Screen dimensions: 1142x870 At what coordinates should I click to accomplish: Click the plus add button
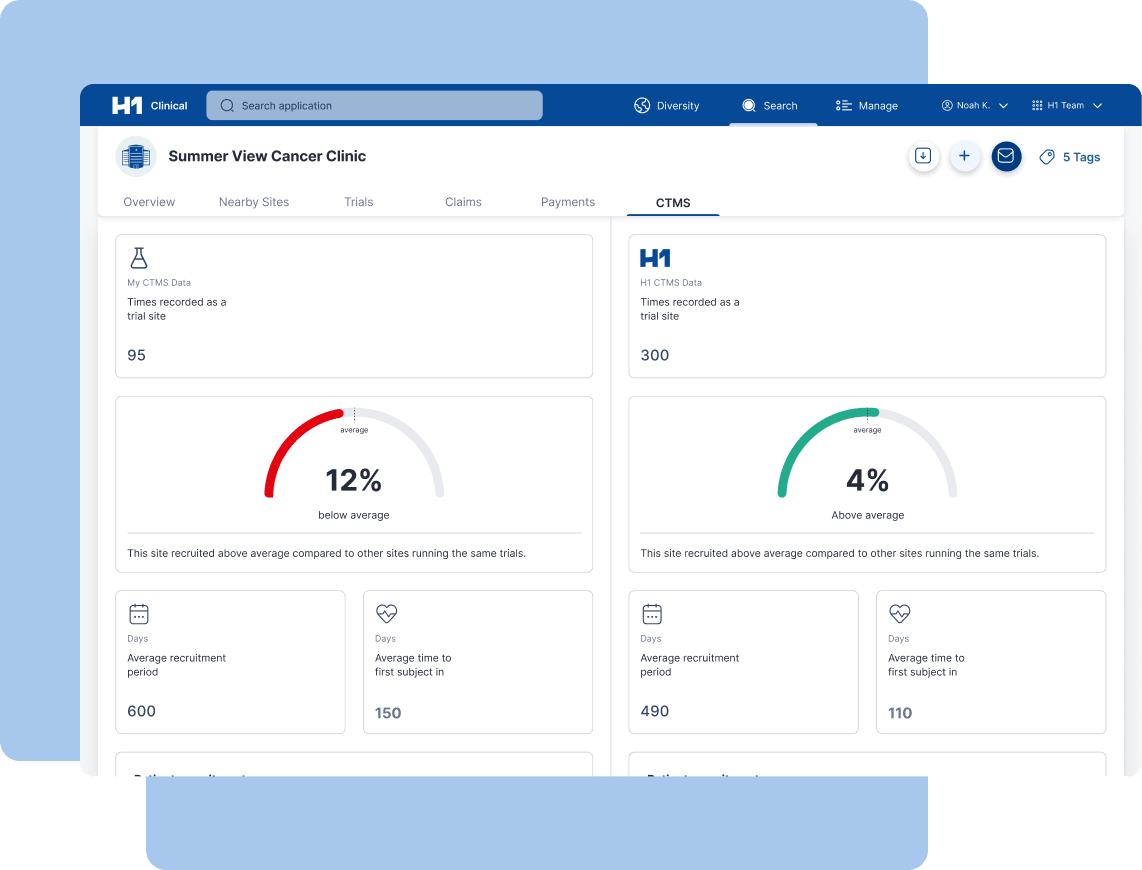pyautogui.click(x=964, y=156)
